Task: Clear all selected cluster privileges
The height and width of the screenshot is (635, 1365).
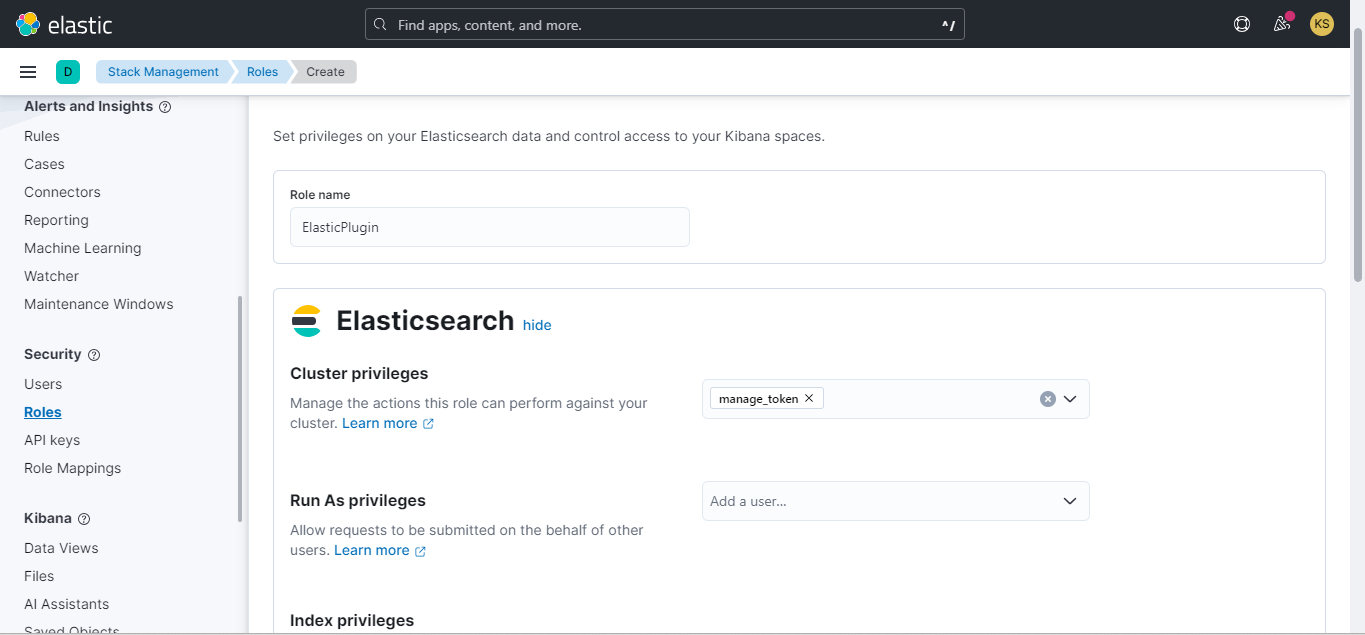Action: point(1048,399)
